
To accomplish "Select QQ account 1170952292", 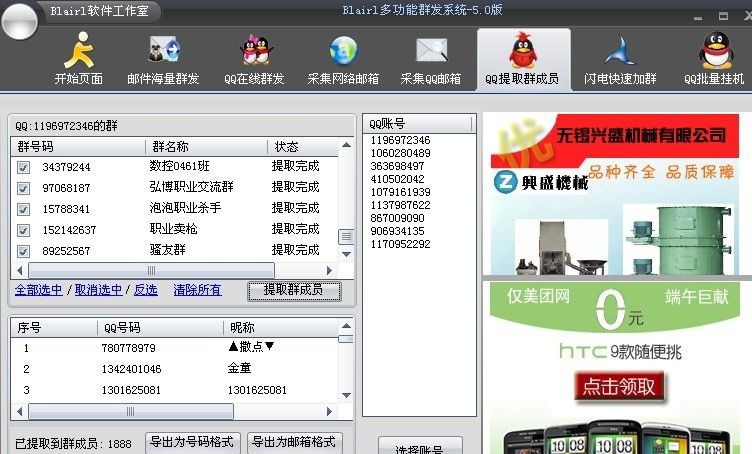I will click(x=400, y=244).
